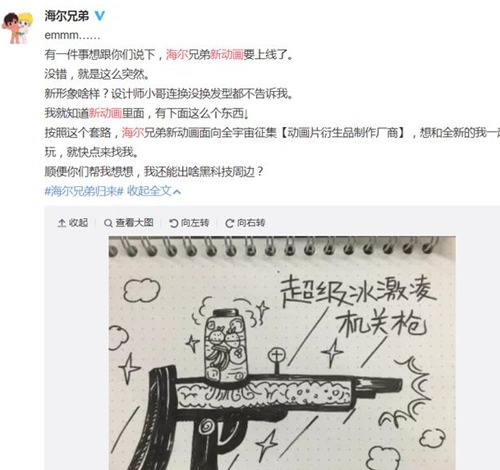This screenshot has height=470, width=500.
Task: Click the 向左转 rotate-left icon
Action: (x=173, y=223)
